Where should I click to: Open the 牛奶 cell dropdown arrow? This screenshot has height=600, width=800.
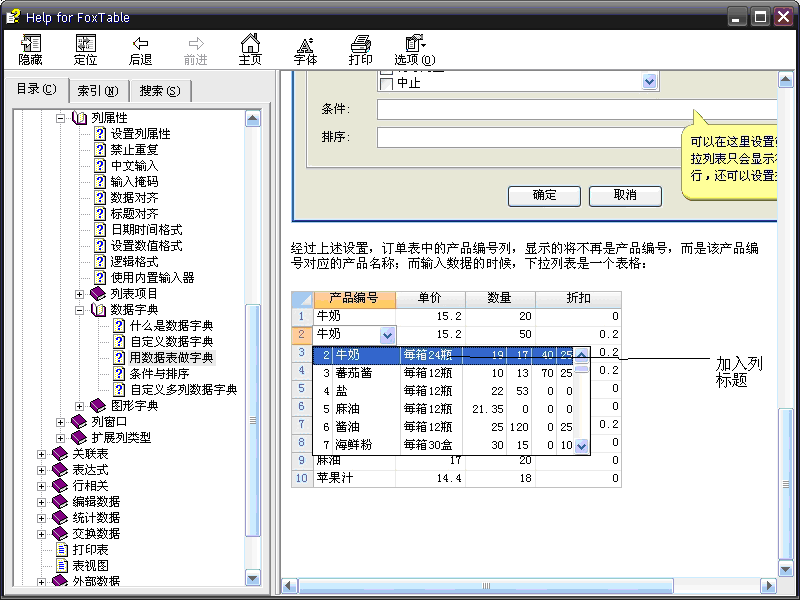coord(388,335)
